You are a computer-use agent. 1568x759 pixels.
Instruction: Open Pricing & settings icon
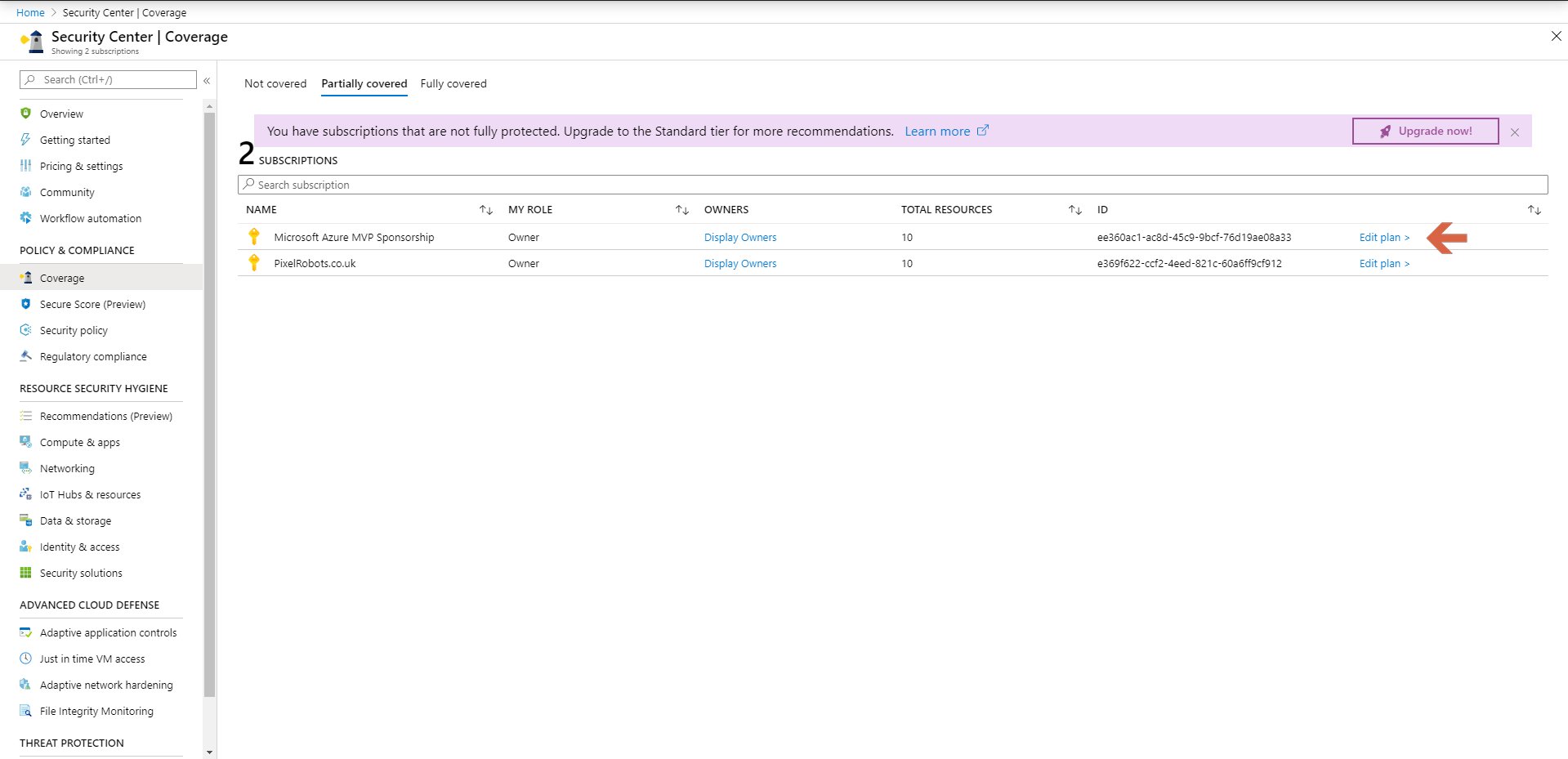(25, 166)
